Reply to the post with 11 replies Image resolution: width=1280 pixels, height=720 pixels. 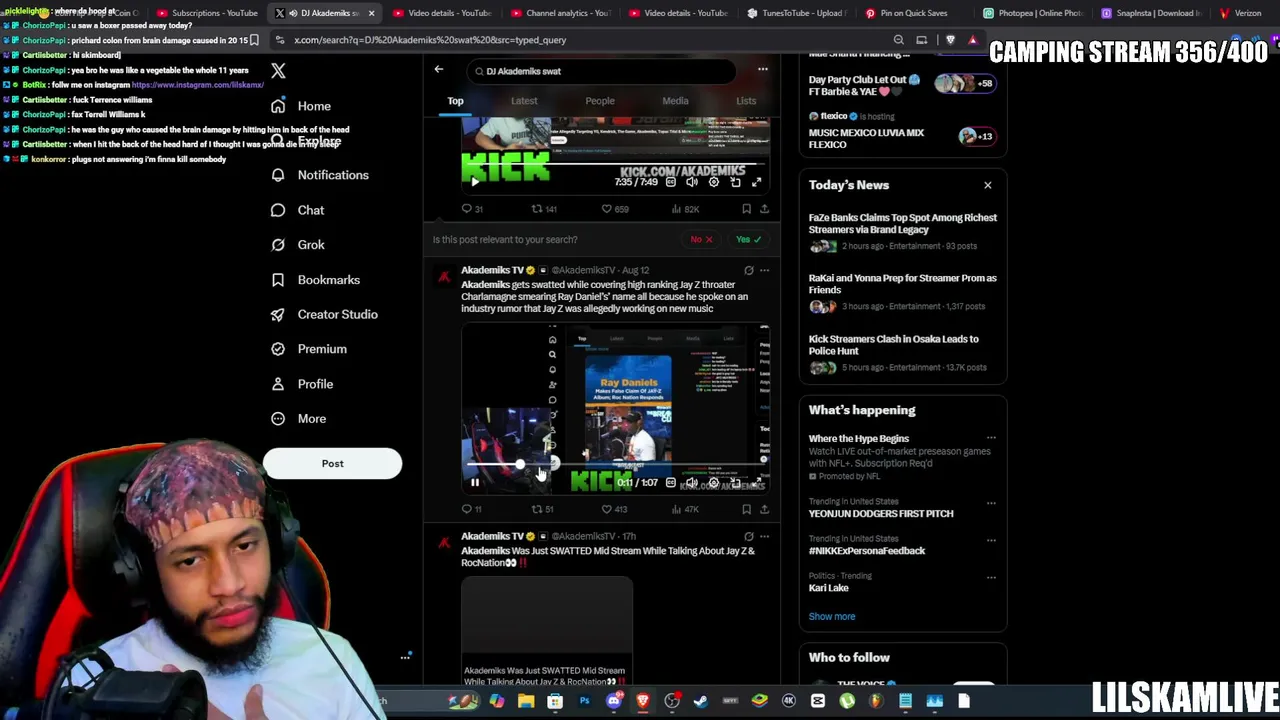click(472, 509)
